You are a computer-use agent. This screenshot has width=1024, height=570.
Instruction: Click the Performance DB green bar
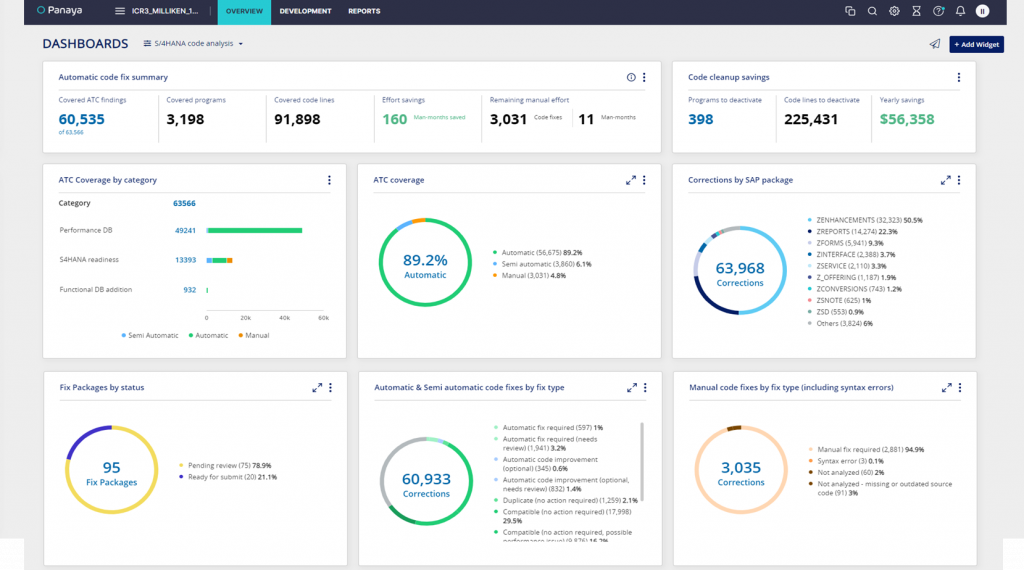[x=256, y=230]
